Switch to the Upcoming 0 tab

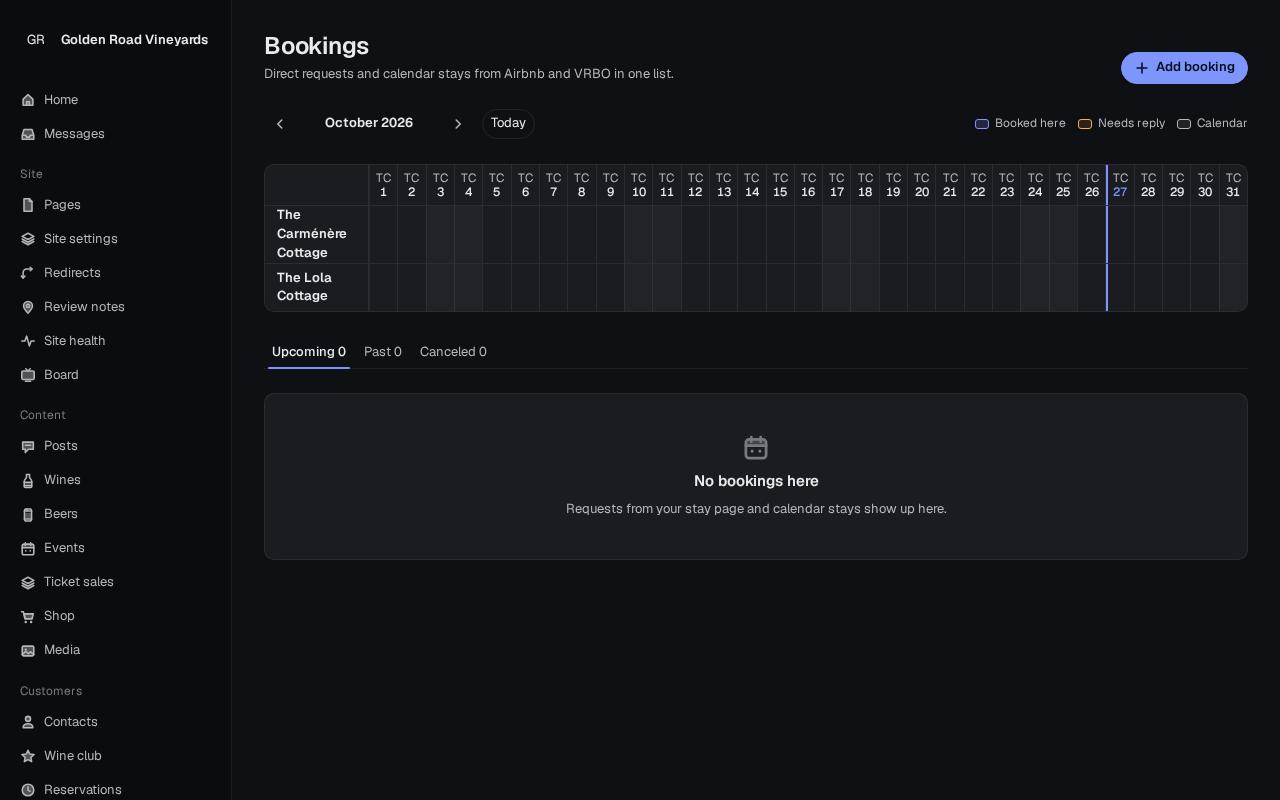(309, 352)
